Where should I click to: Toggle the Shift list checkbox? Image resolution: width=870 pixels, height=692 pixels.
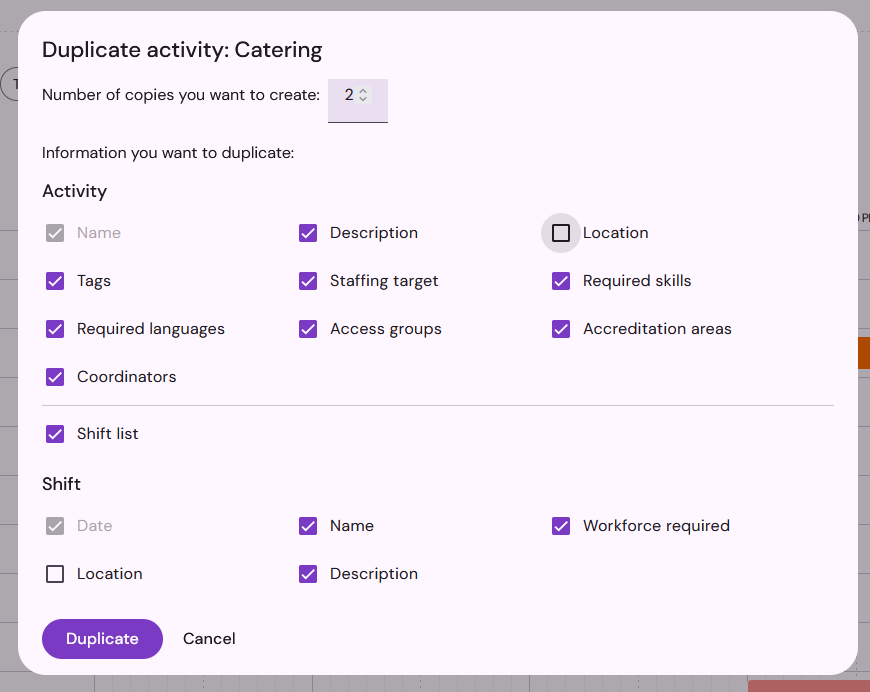pyautogui.click(x=55, y=434)
